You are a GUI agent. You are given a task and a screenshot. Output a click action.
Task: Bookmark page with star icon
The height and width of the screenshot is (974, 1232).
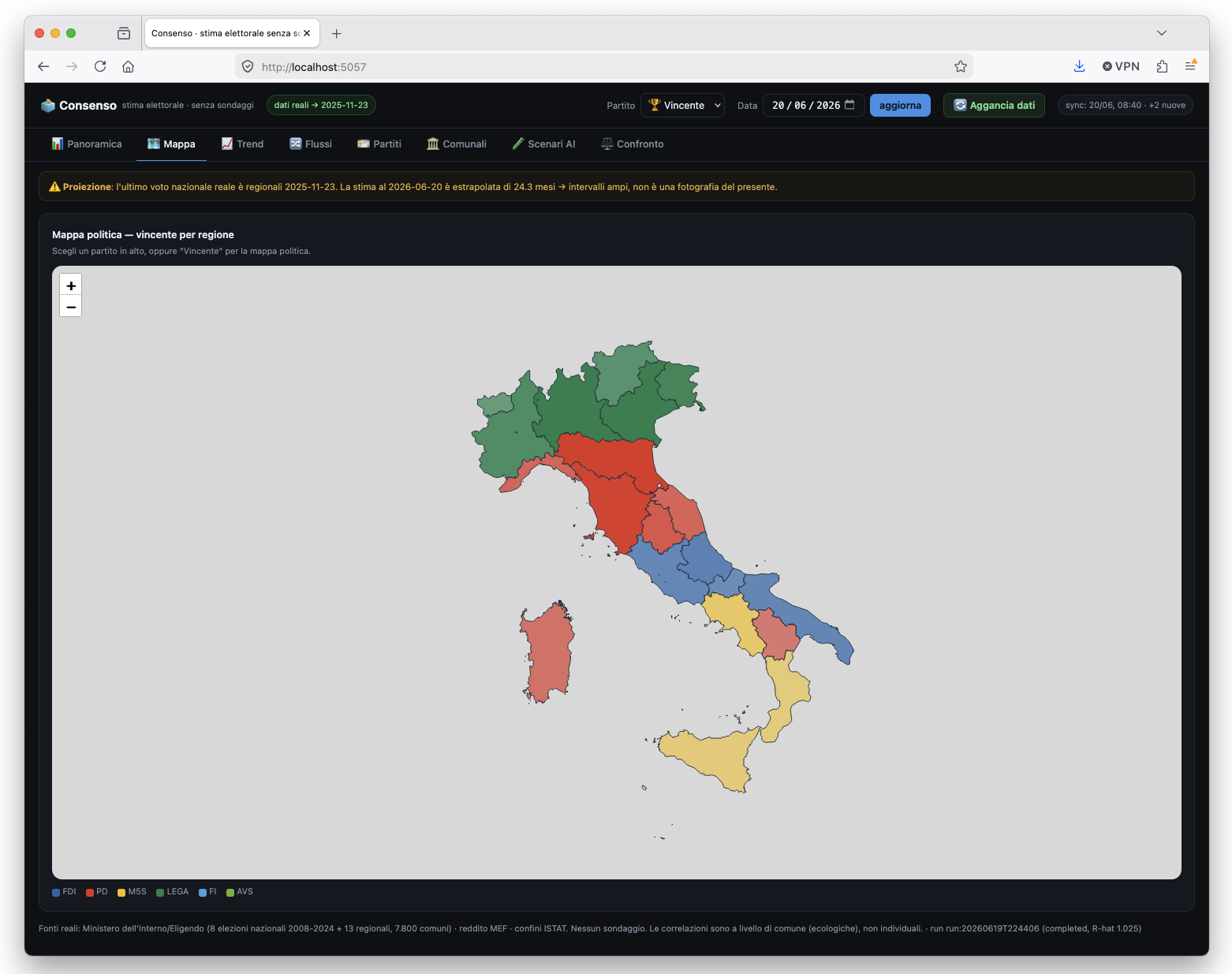tap(960, 66)
